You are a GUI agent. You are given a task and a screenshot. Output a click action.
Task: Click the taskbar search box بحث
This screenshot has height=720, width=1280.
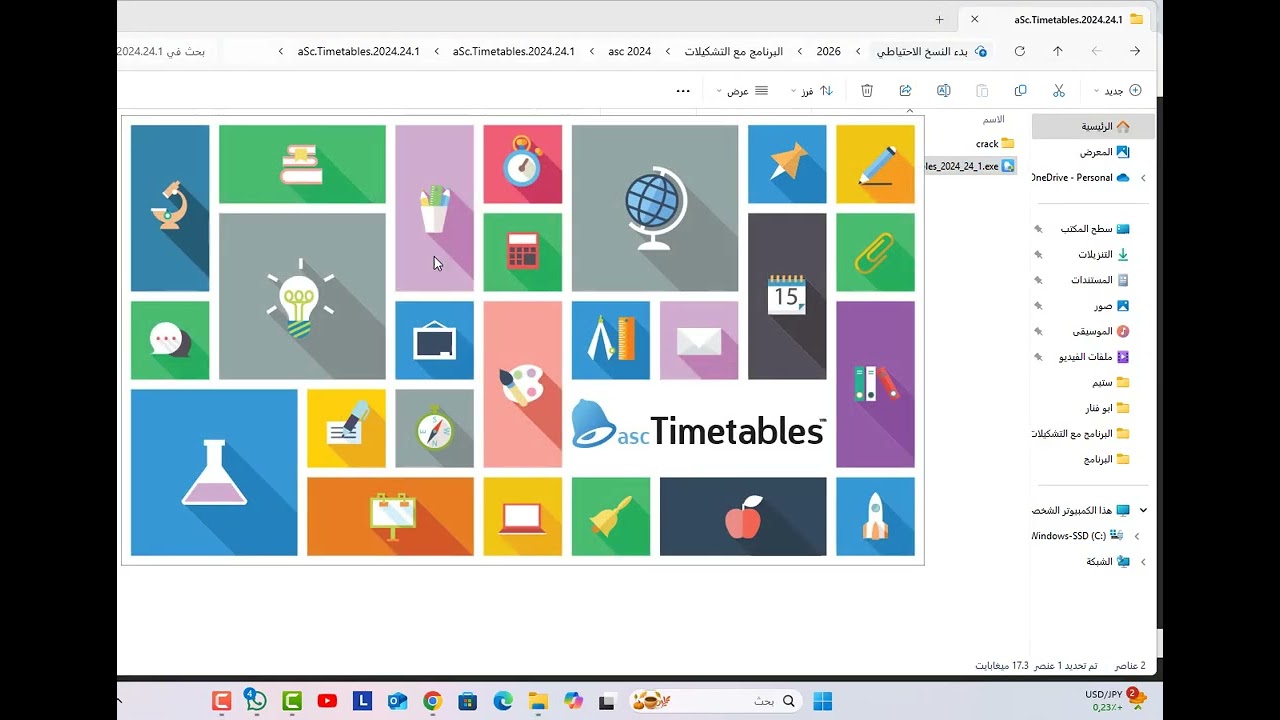(714, 701)
